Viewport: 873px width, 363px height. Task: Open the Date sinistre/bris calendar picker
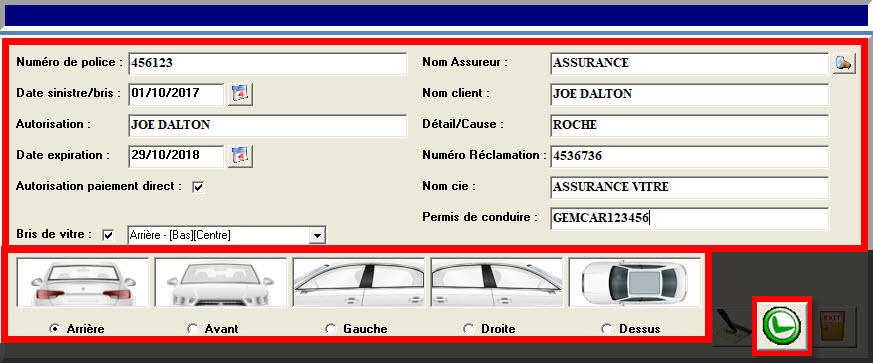[241, 94]
